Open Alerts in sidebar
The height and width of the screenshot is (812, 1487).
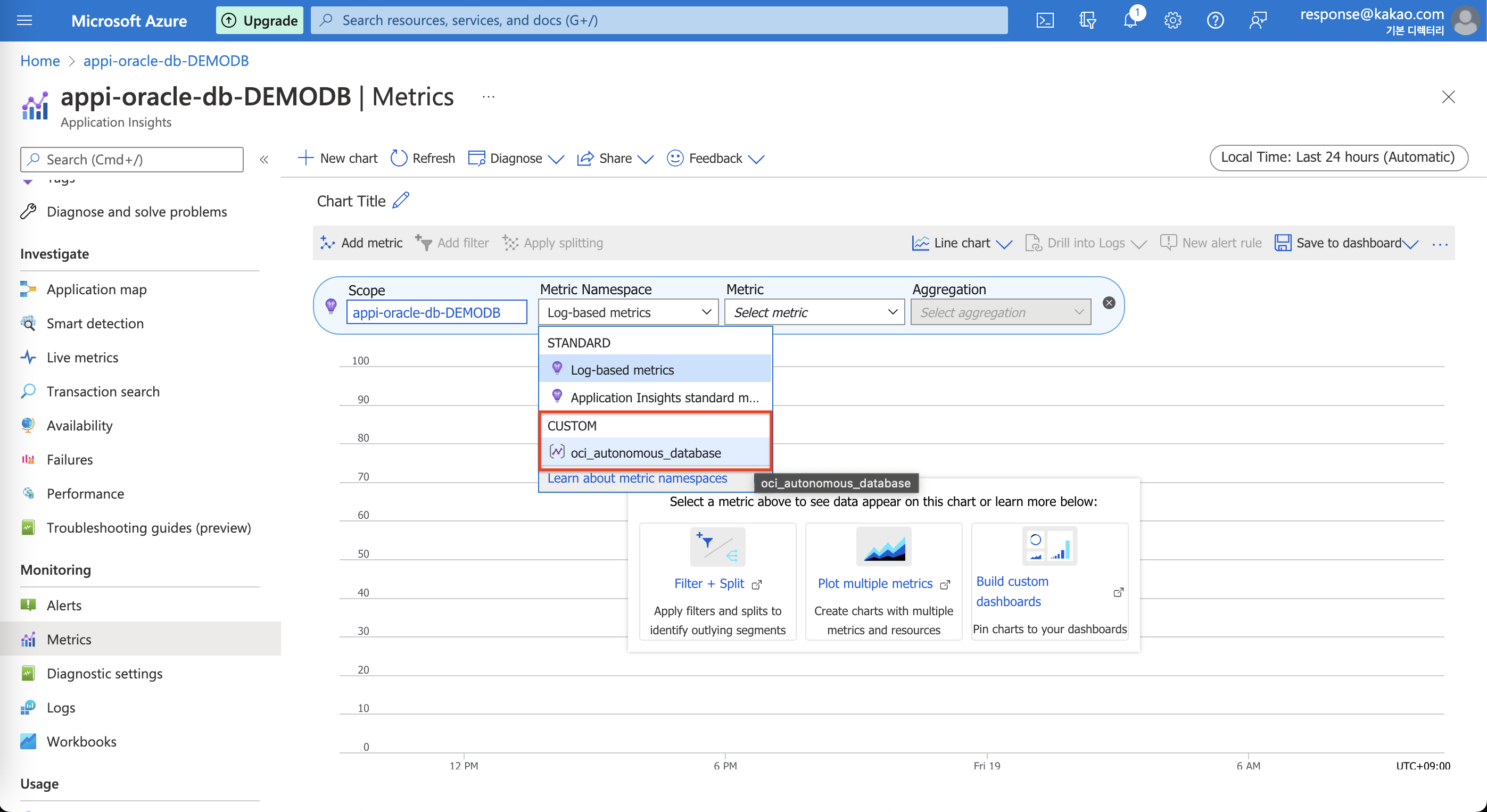coord(63,606)
